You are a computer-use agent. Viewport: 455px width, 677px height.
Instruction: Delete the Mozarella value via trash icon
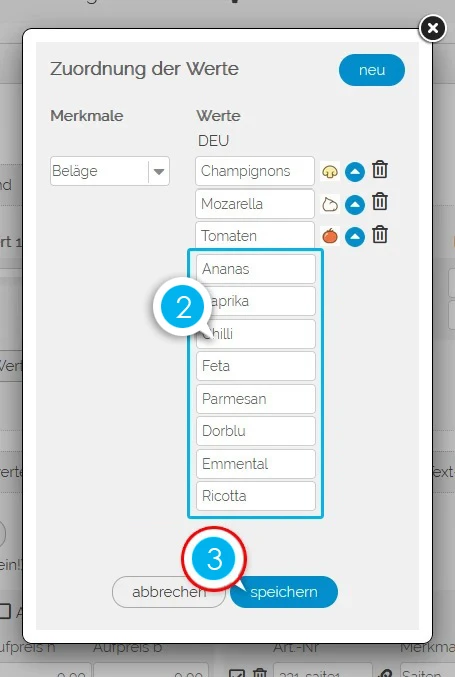pos(380,202)
